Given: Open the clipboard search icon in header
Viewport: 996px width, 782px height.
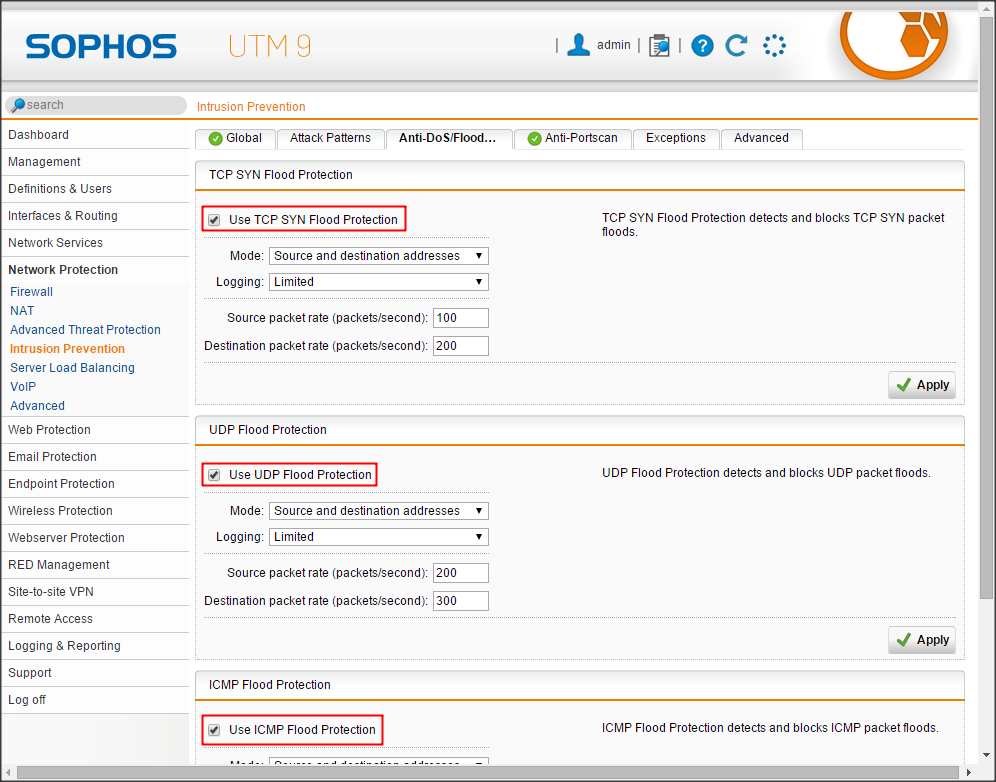Looking at the screenshot, I should (x=659, y=45).
